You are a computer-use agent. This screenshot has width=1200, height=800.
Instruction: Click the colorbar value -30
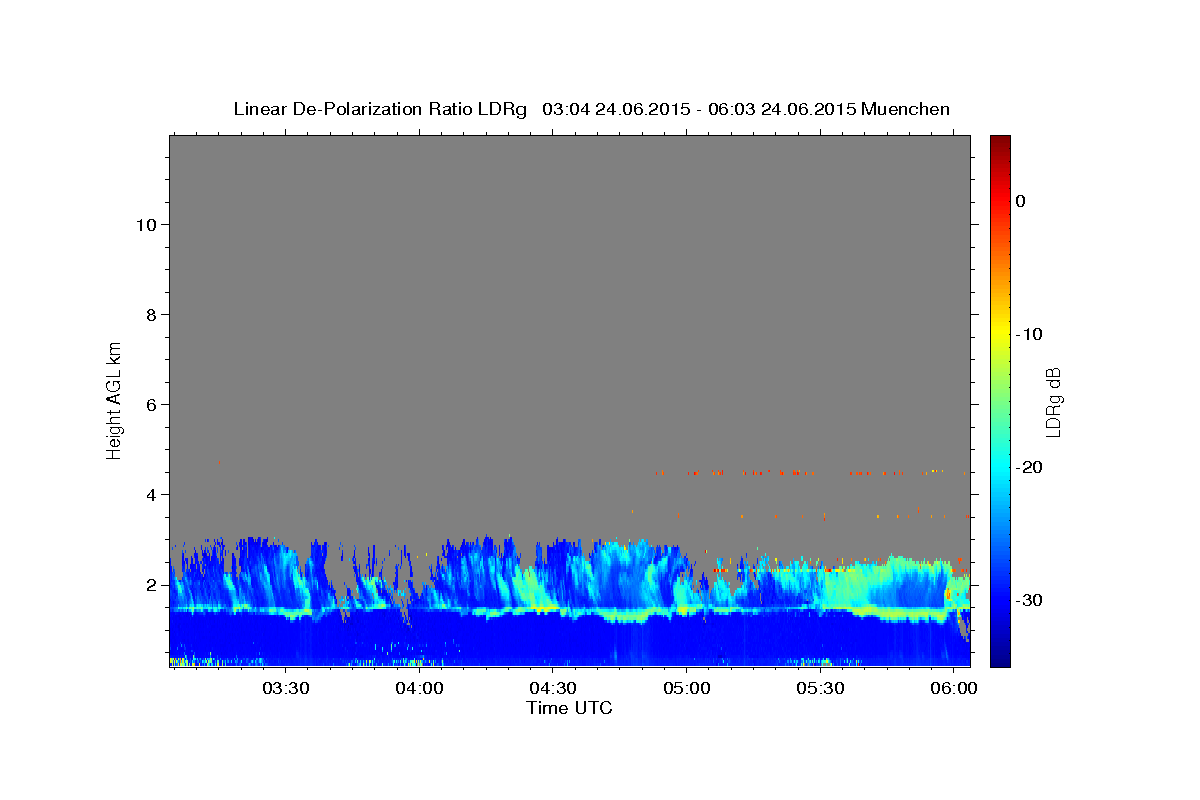coord(1029,600)
